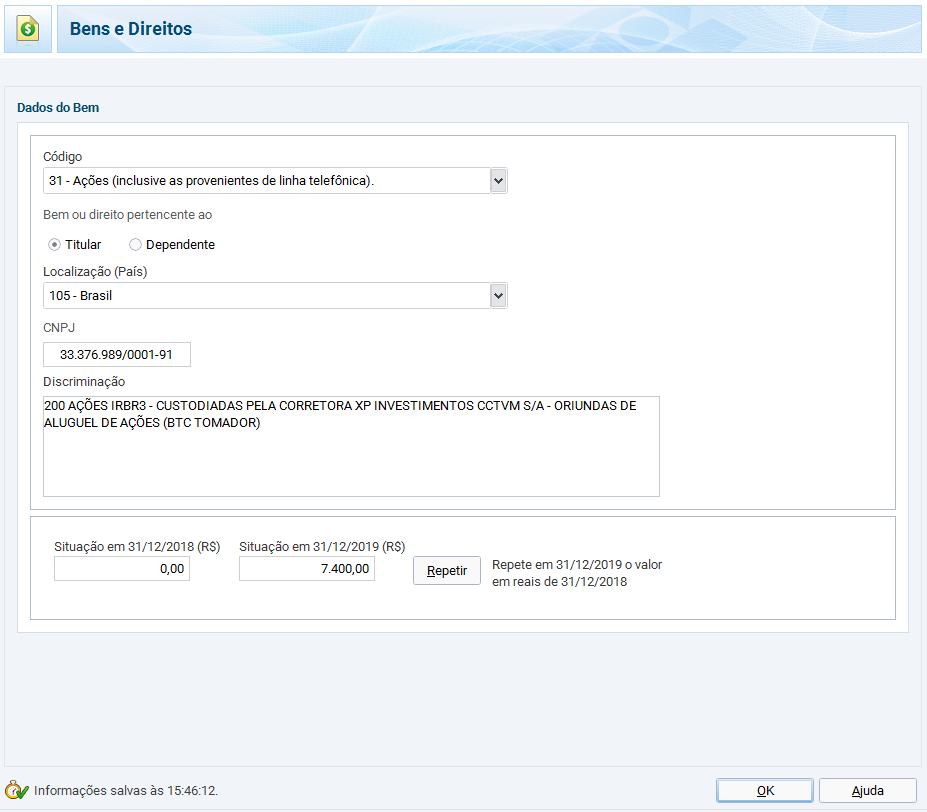Select the Titular radio button
This screenshot has width=927, height=812.
(55, 245)
